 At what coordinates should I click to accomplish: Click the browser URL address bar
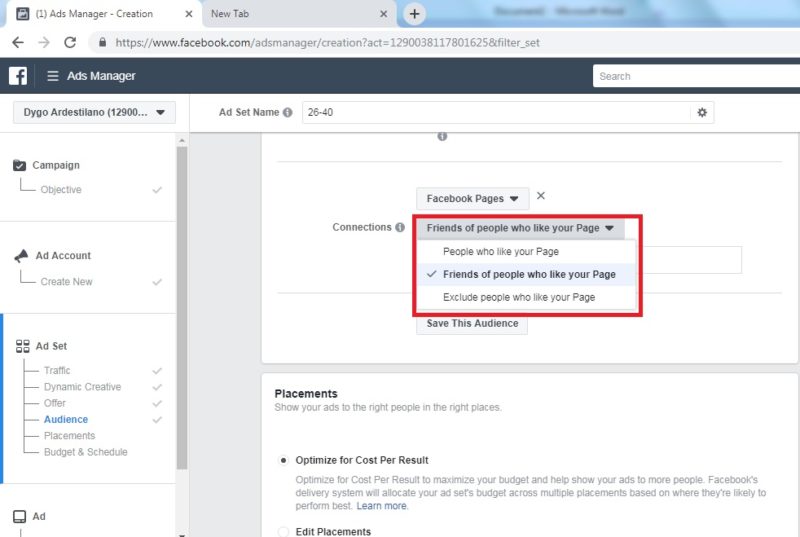(327, 42)
